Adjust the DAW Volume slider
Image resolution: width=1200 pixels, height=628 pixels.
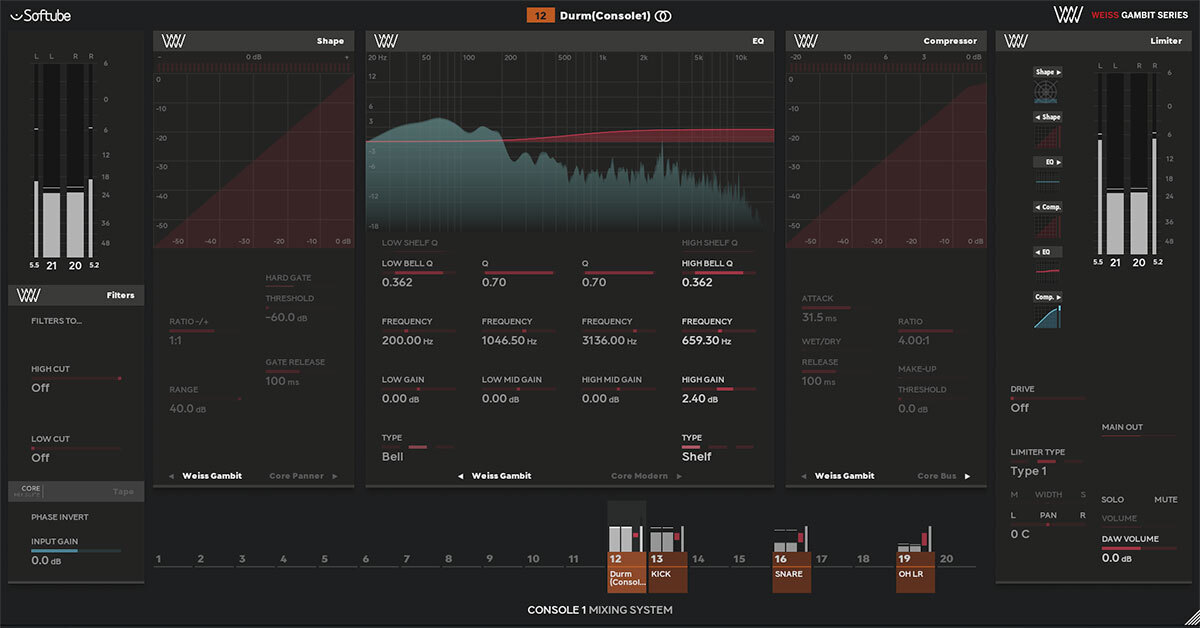[1140, 548]
